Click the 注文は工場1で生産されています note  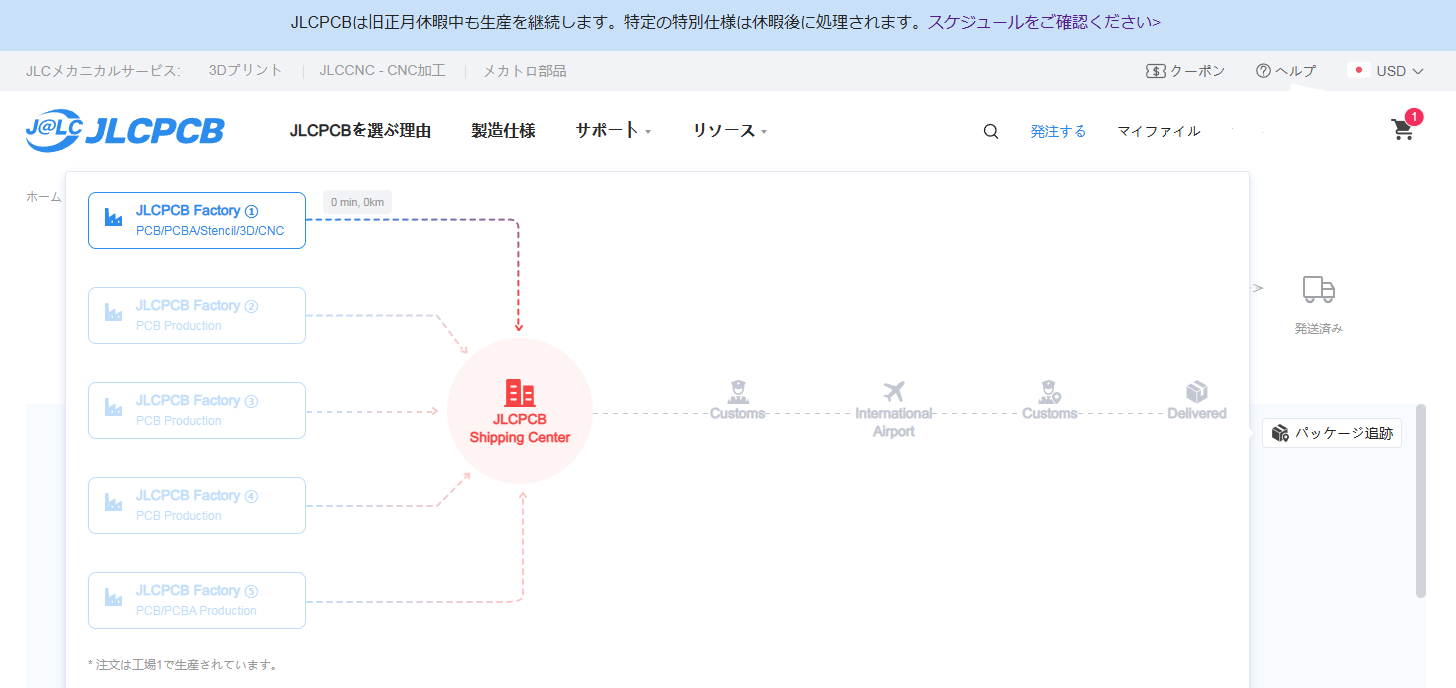pos(183,664)
